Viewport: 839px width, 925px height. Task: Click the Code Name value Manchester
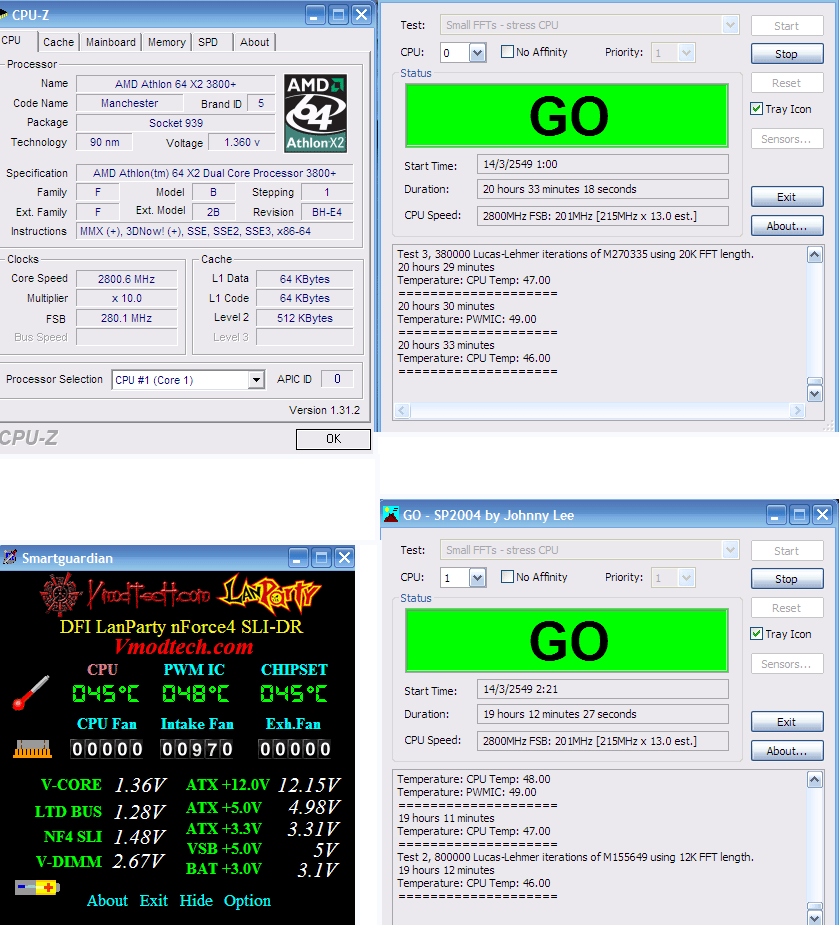129,103
